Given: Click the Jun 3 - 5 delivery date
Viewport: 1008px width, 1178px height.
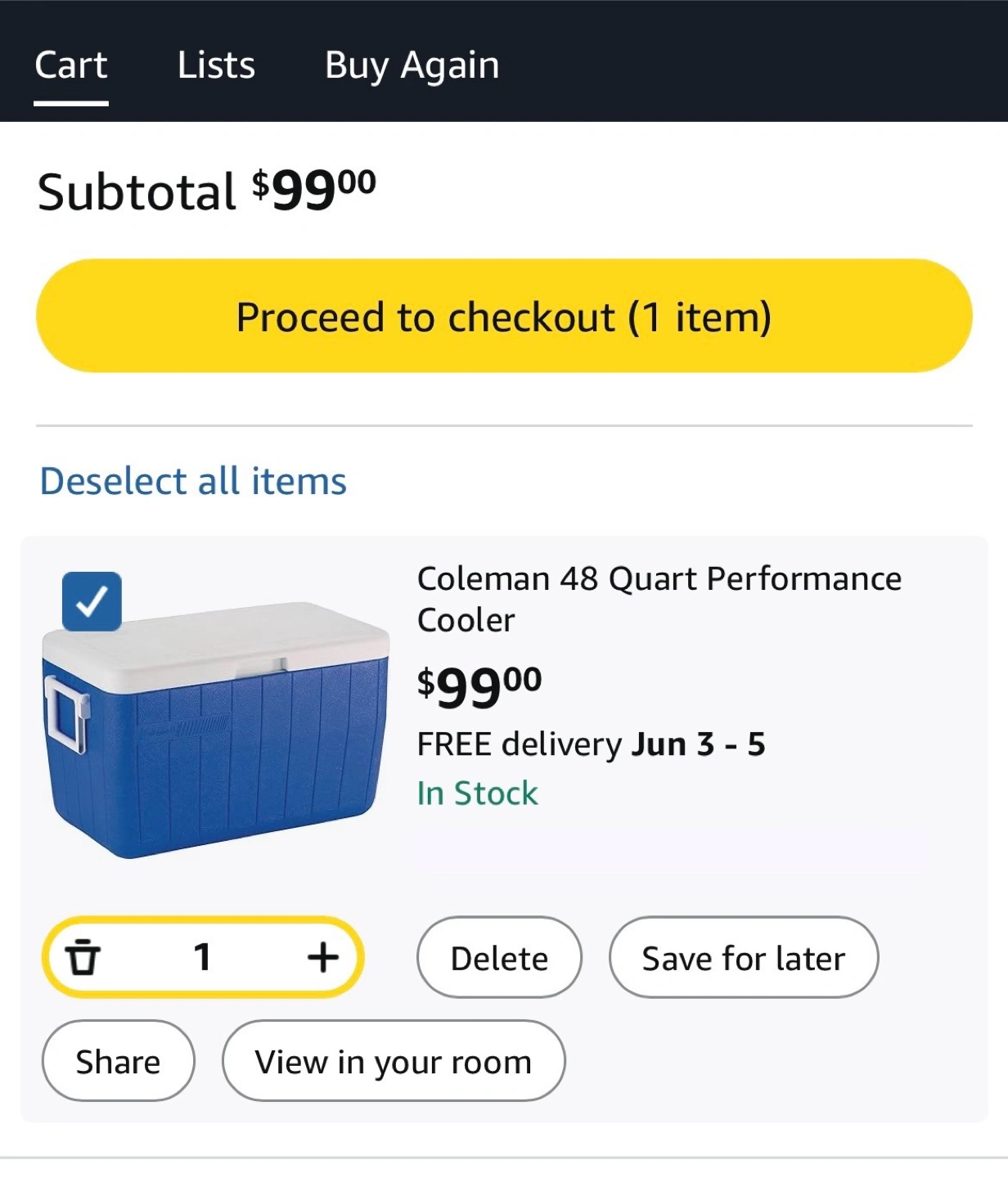Looking at the screenshot, I should click(x=698, y=744).
